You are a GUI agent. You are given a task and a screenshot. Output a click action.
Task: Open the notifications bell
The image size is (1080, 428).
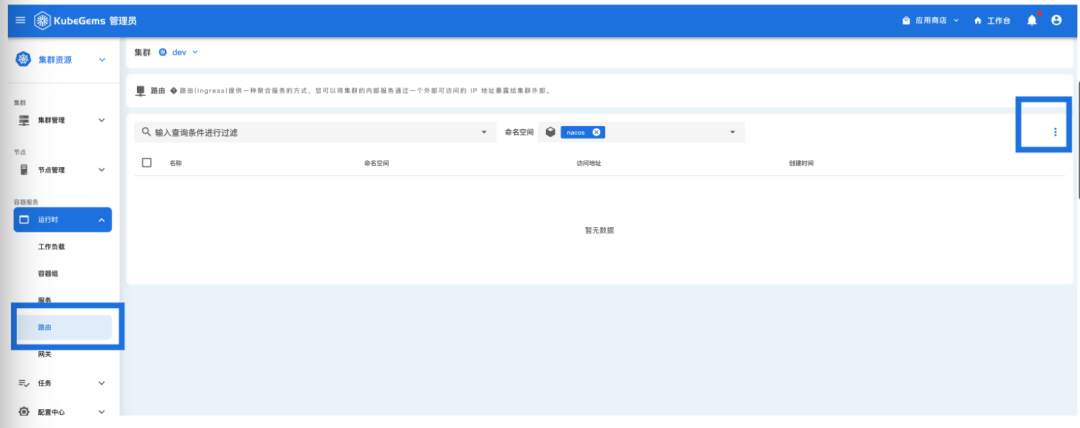point(1032,20)
